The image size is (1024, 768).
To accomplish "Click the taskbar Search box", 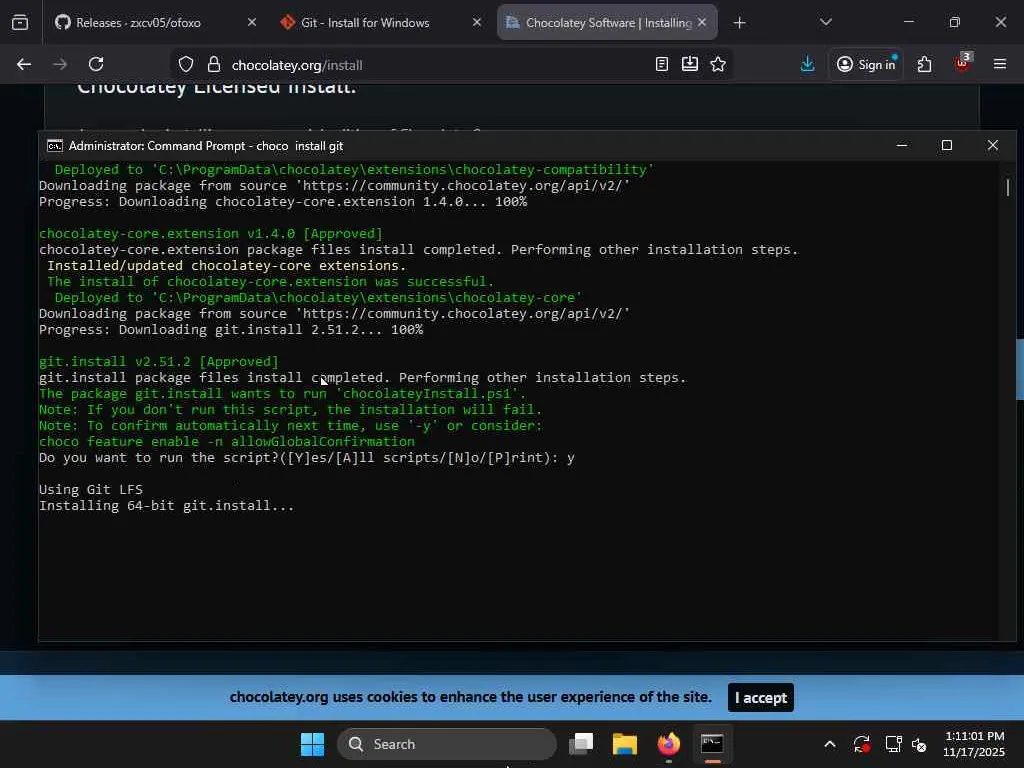I will (447, 744).
